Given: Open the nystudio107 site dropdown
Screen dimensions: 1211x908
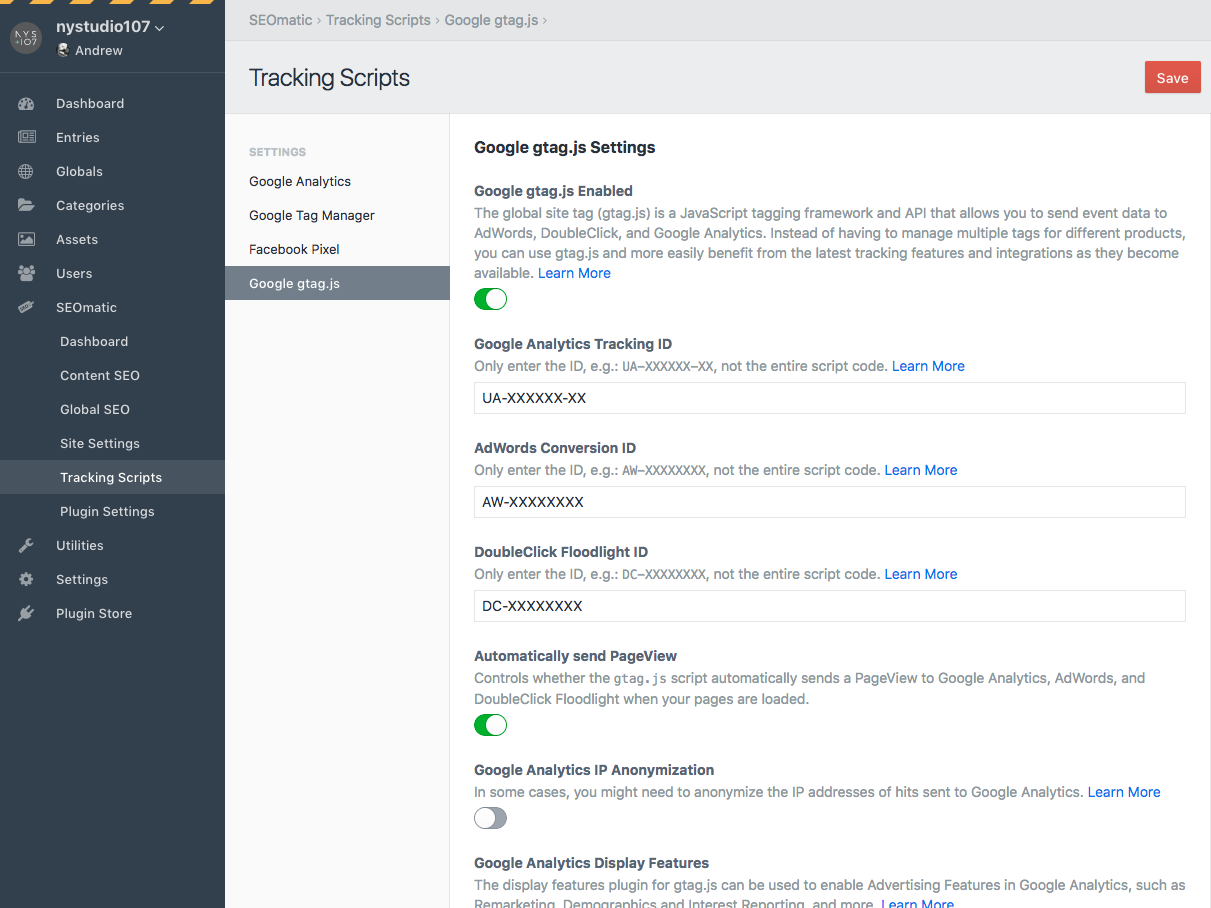Looking at the screenshot, I should [x=110, y=28].
